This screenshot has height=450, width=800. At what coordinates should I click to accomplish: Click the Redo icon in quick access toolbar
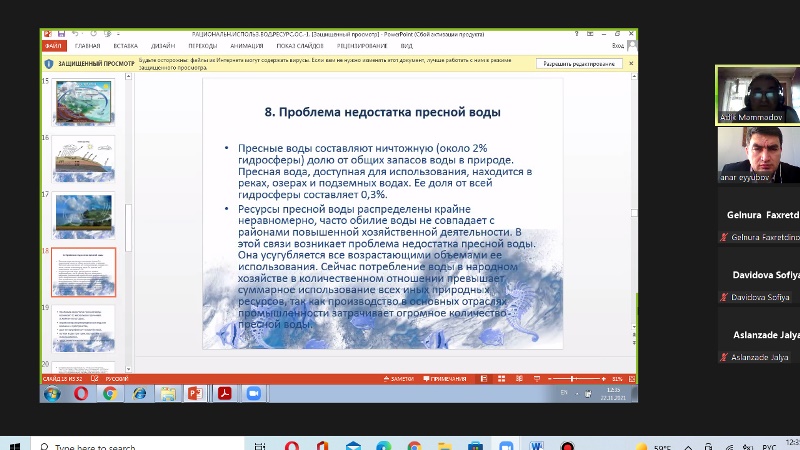click(93, 34)
